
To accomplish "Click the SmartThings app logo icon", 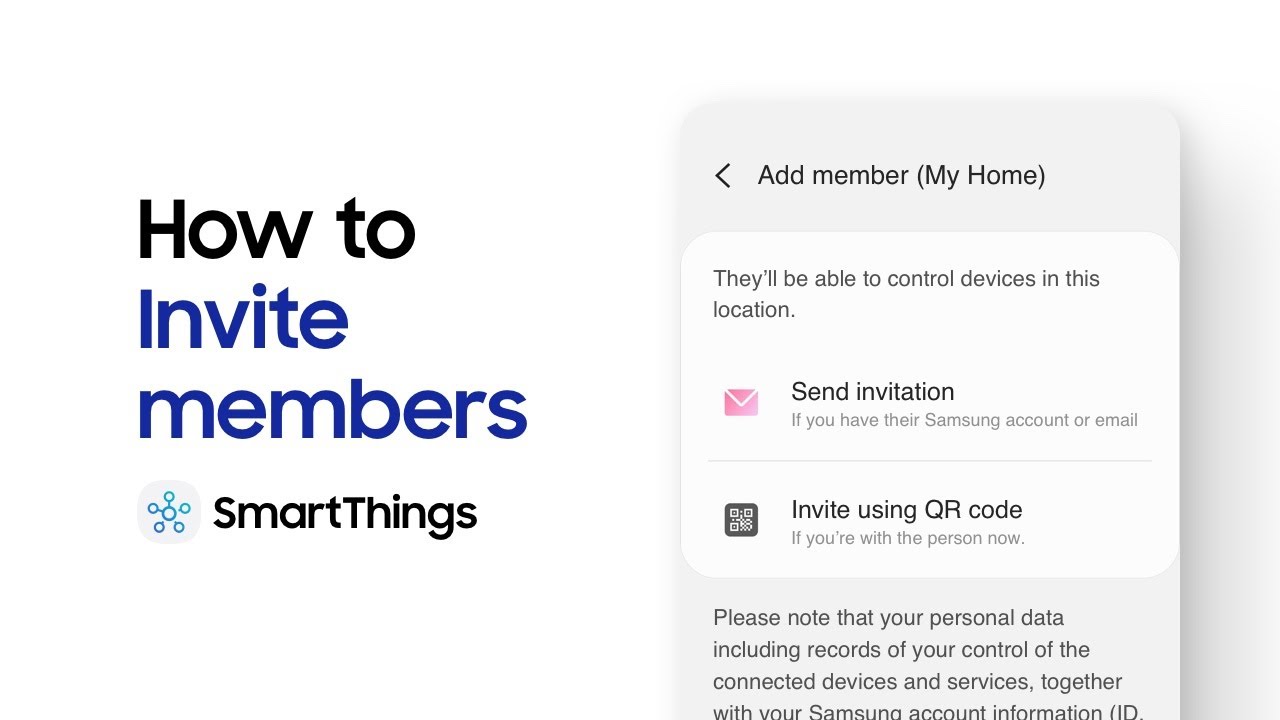I will tap(169, 512).
